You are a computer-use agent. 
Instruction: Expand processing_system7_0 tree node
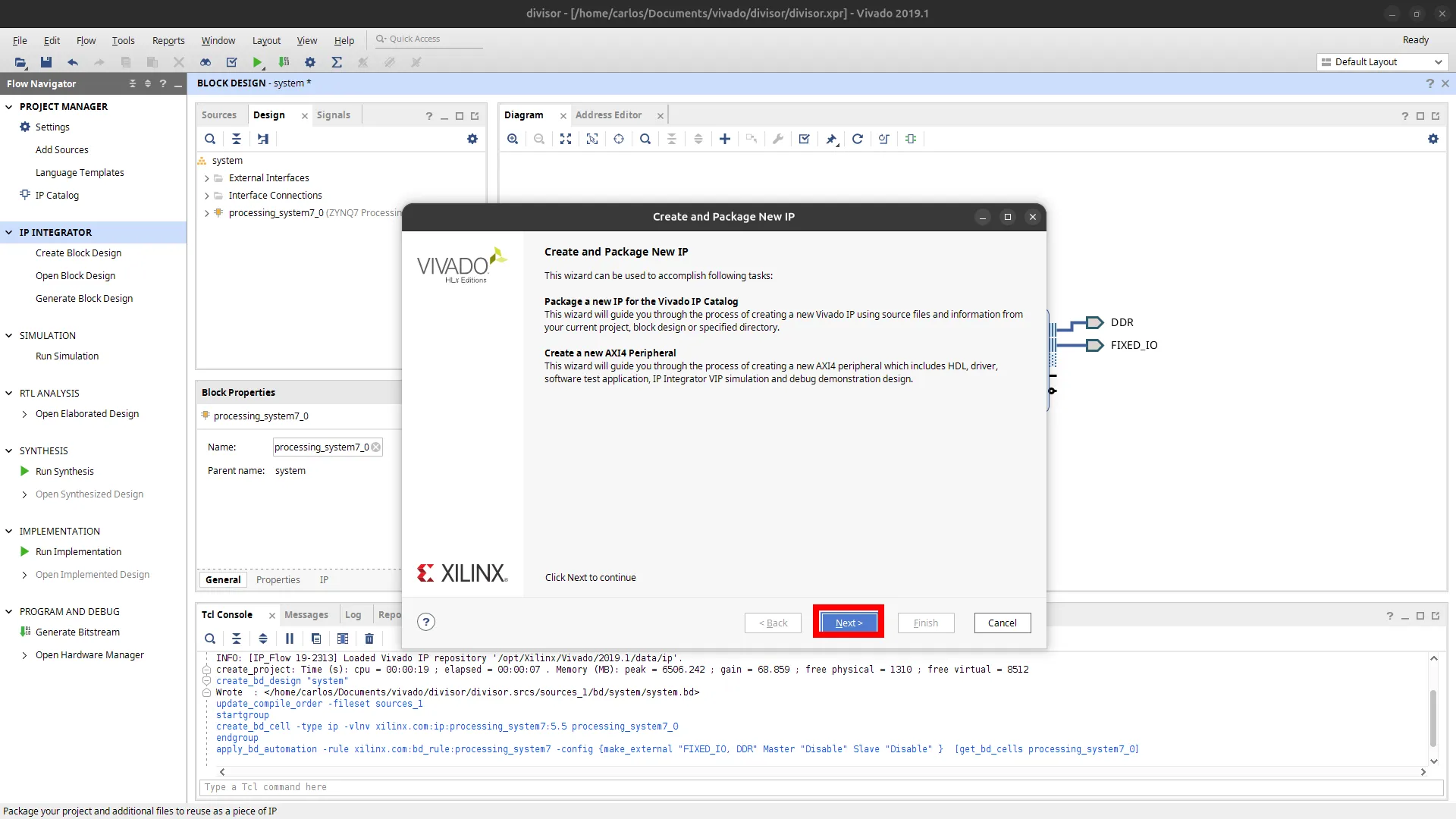(x=207, y=213)
